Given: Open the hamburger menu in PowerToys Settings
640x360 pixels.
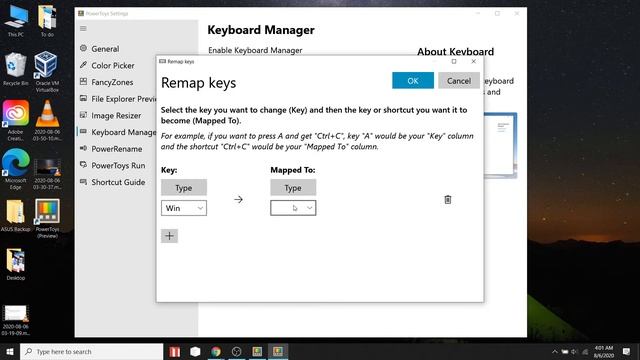Looking at the screenshot, I should (x=83, y=29).
